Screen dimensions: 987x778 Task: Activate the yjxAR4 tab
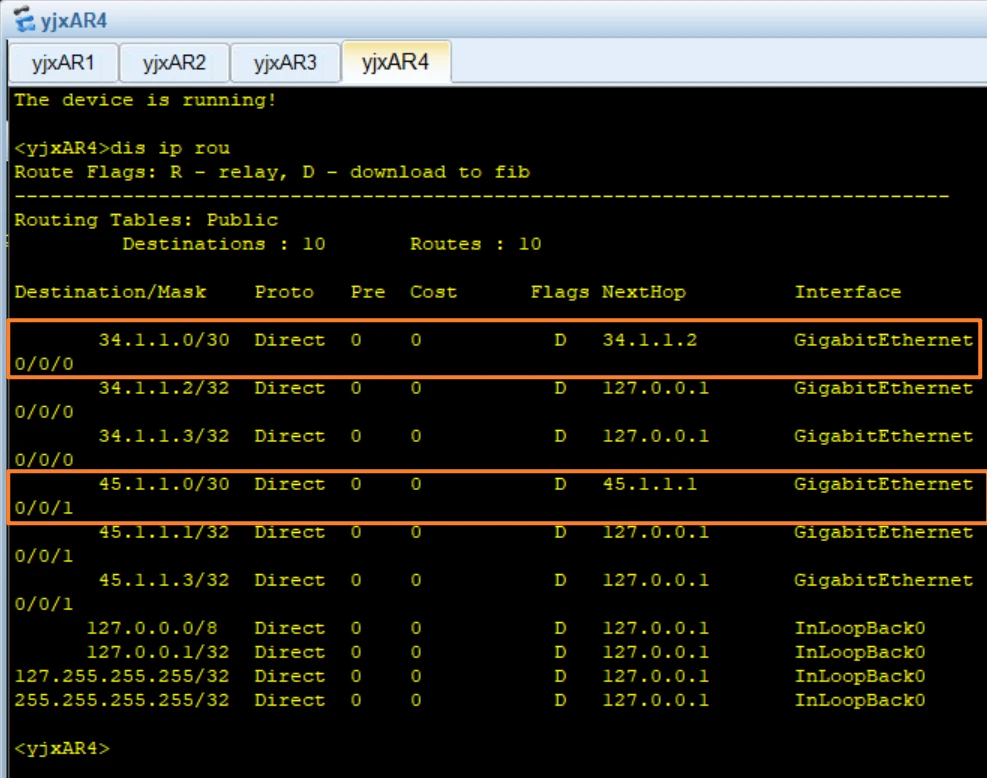(x=395, y=63)
